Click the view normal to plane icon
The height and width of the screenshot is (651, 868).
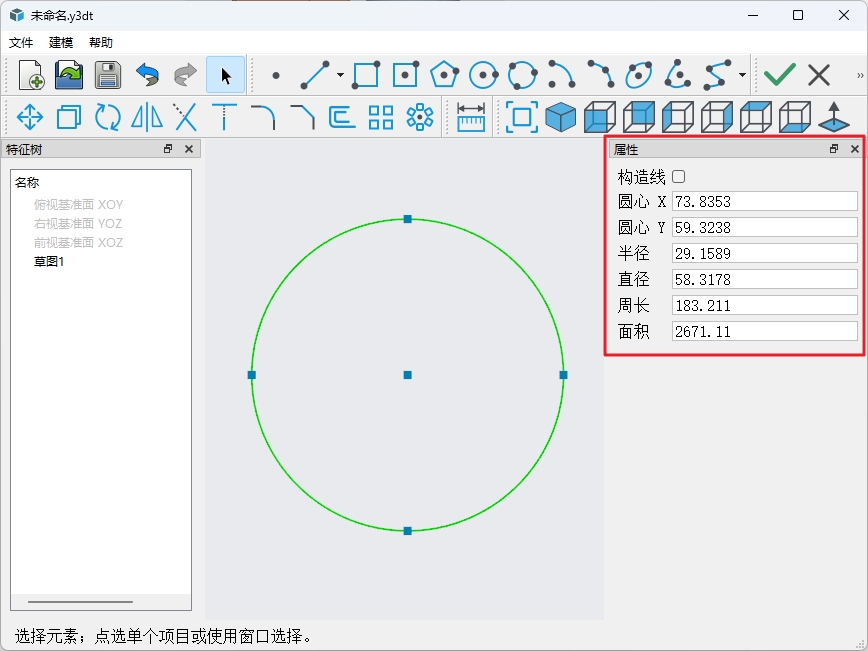pyautogui.click(x=834, y=117)
